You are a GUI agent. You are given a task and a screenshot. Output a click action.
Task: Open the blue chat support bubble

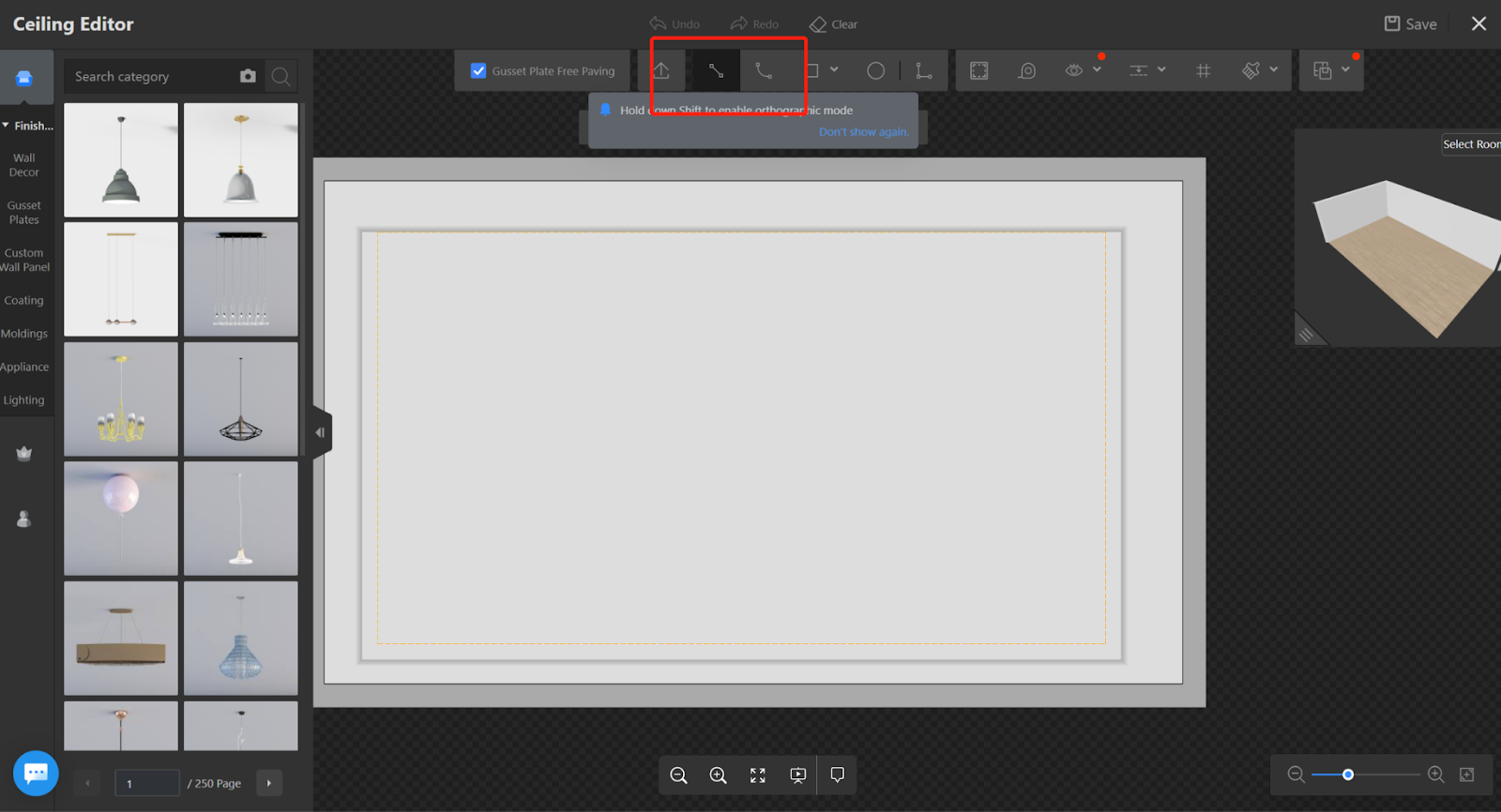pos(36,774)
